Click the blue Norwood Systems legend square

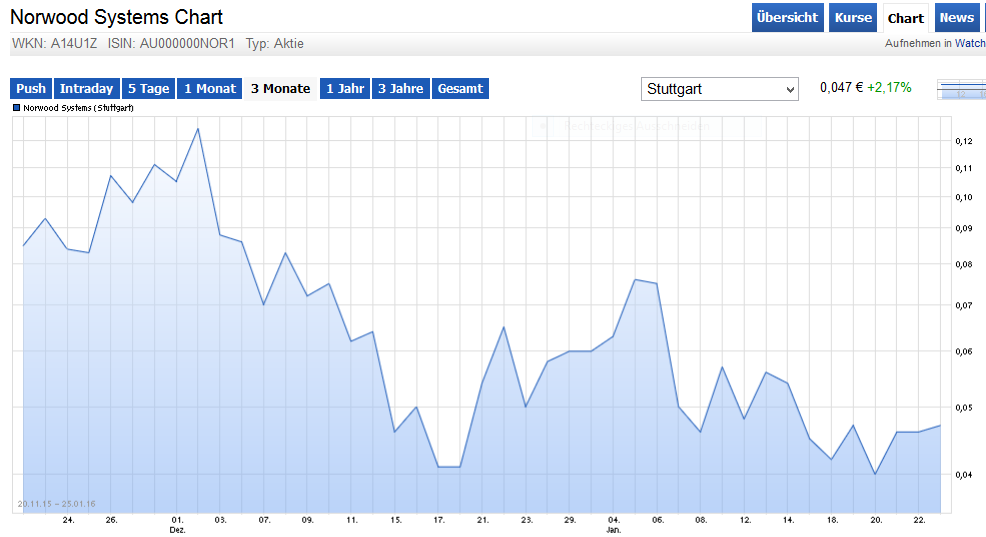click(17, 107)
